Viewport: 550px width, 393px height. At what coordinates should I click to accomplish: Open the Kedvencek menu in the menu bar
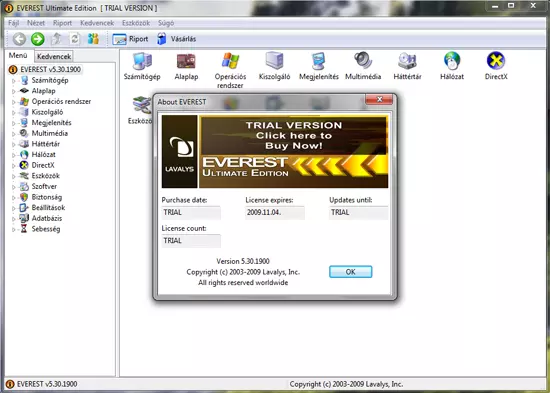(x=97, y=23)
